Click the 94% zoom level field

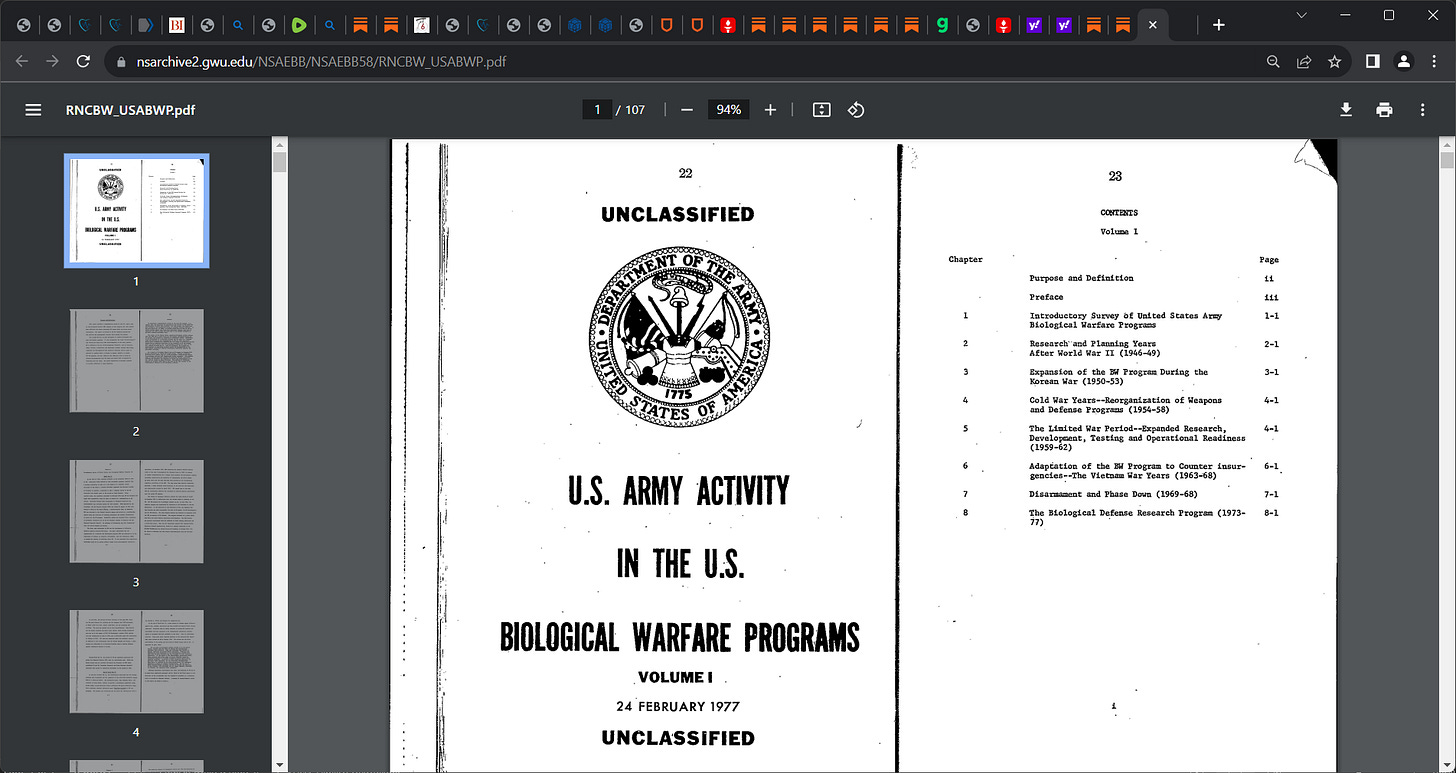728,110
